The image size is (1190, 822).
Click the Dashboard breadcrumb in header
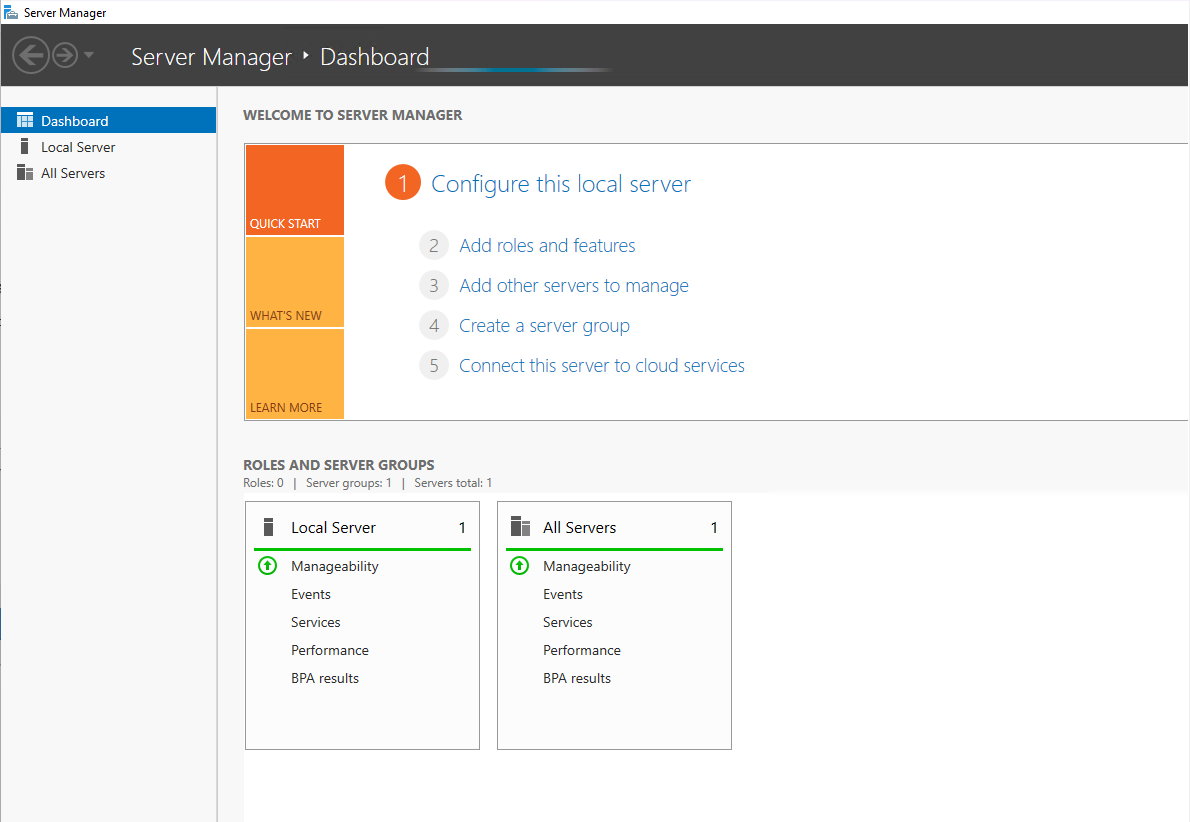tap(375, 57)
